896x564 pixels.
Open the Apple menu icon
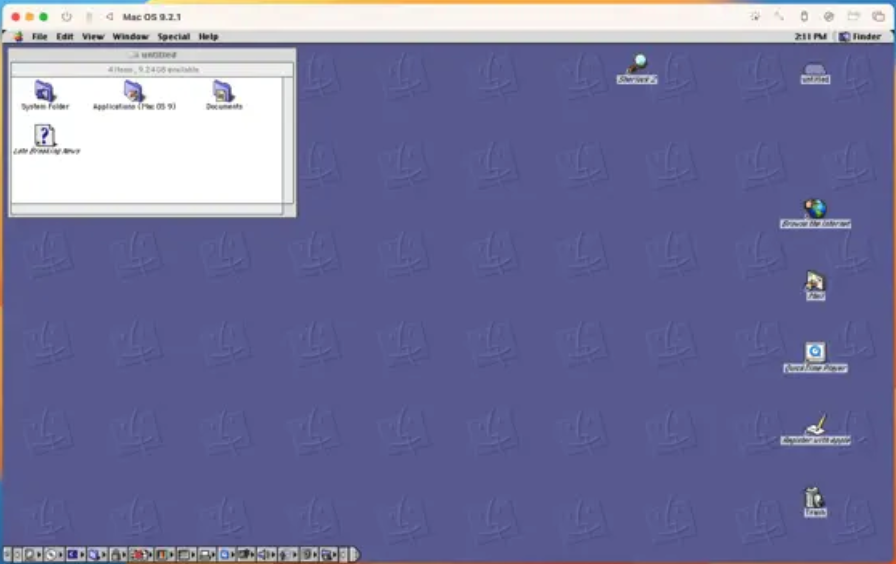[18, 37]
